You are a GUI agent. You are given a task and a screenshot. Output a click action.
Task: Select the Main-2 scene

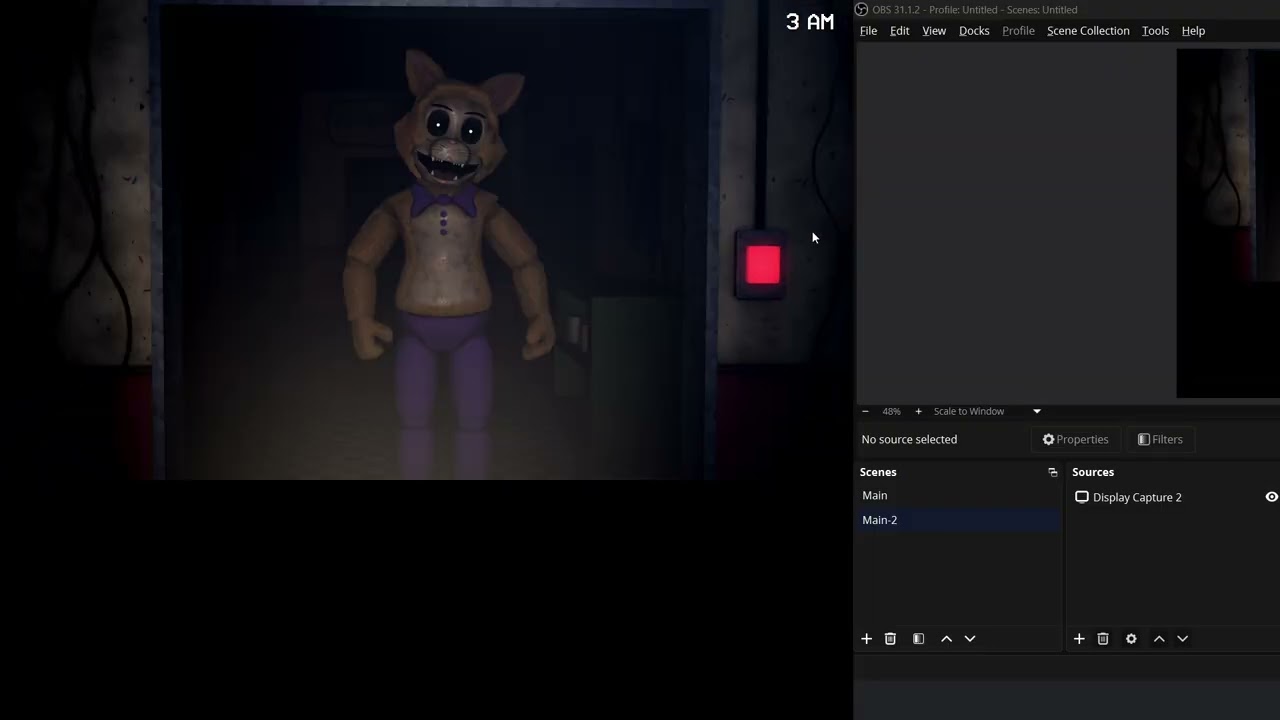pyautogui.click(x=958, y=520)
